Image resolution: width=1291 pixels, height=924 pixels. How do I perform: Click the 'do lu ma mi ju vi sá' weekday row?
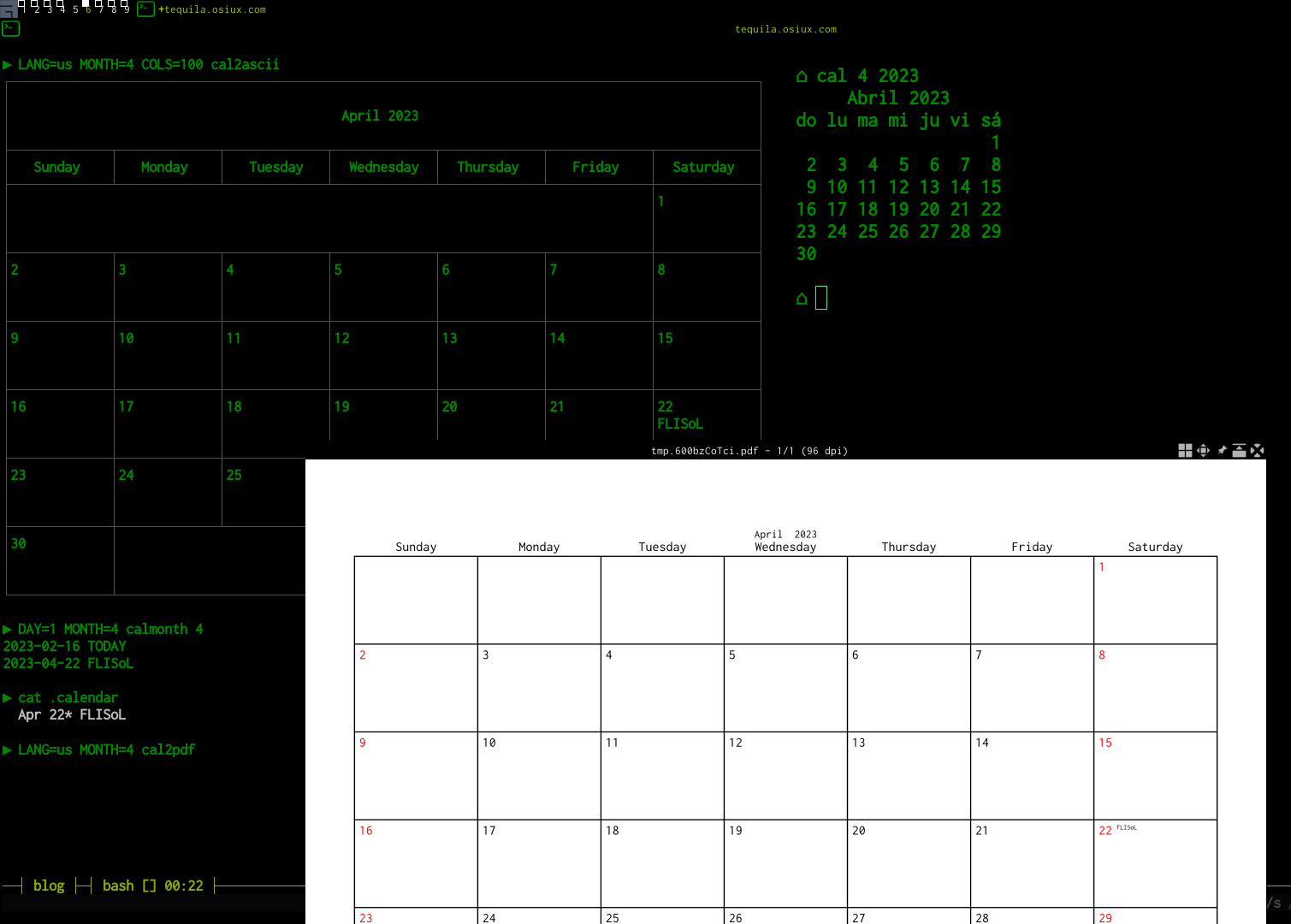[898, 121]
